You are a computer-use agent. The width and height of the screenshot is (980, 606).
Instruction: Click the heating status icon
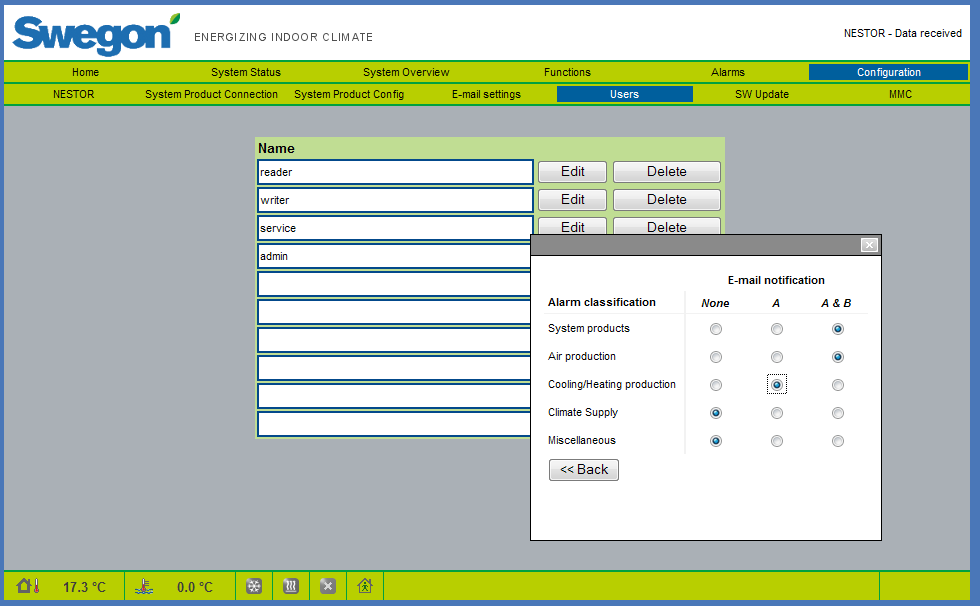click(291, 587)
